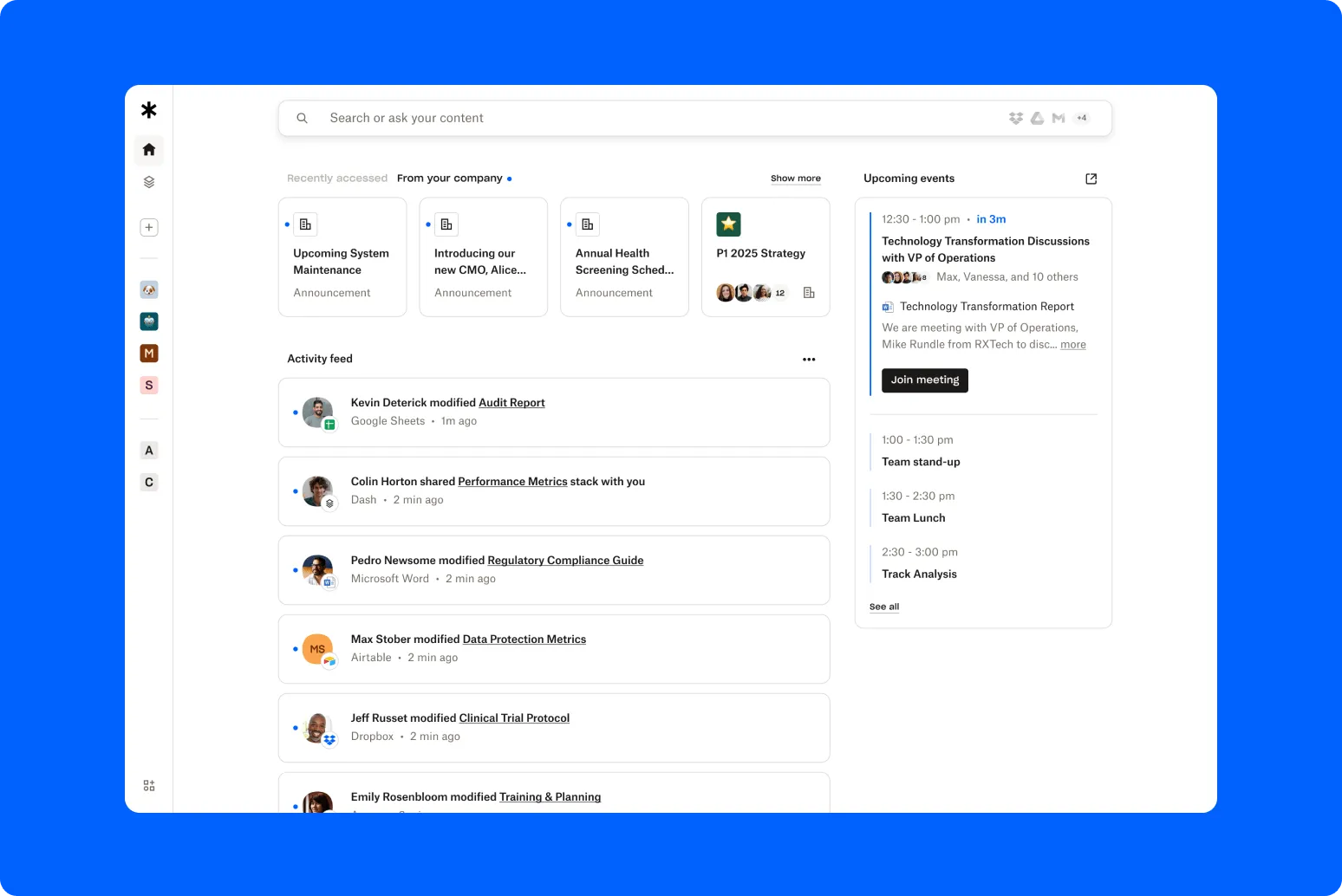The image size is (1342, 896).
Task: Click Colin Horton's avatar
Action: [x=318, y=491]
